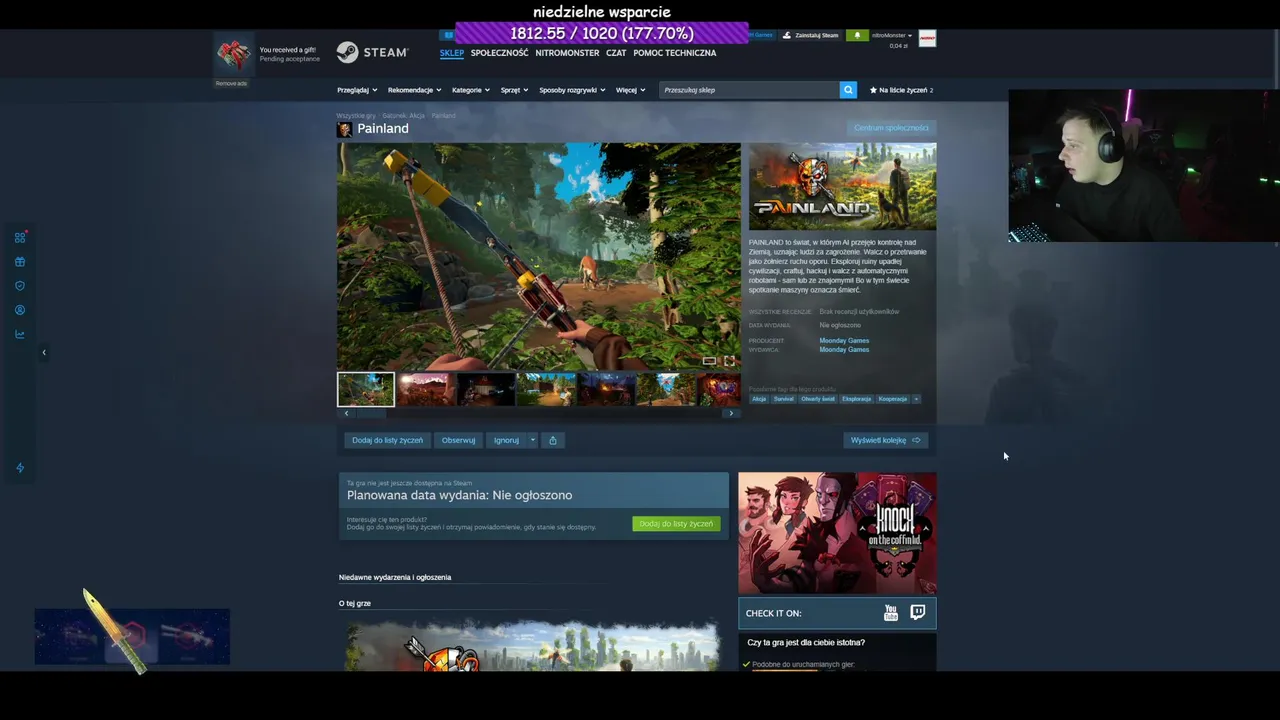This screenshot has height=720, width=1280.
Task: Open Twitch icon under Check it on
Action: [918, 613]
